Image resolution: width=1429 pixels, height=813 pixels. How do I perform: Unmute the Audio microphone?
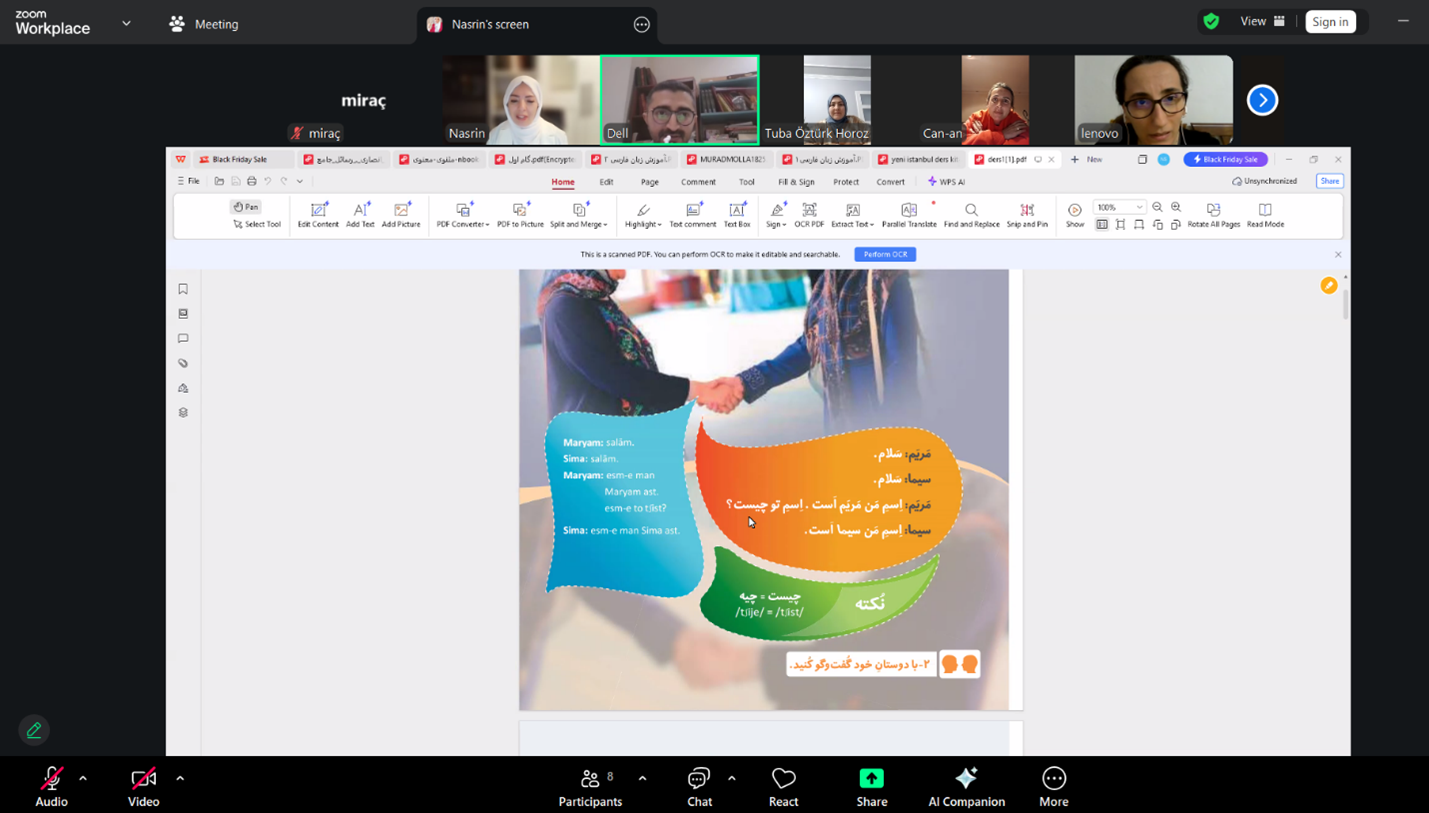[x=51, y=787]
